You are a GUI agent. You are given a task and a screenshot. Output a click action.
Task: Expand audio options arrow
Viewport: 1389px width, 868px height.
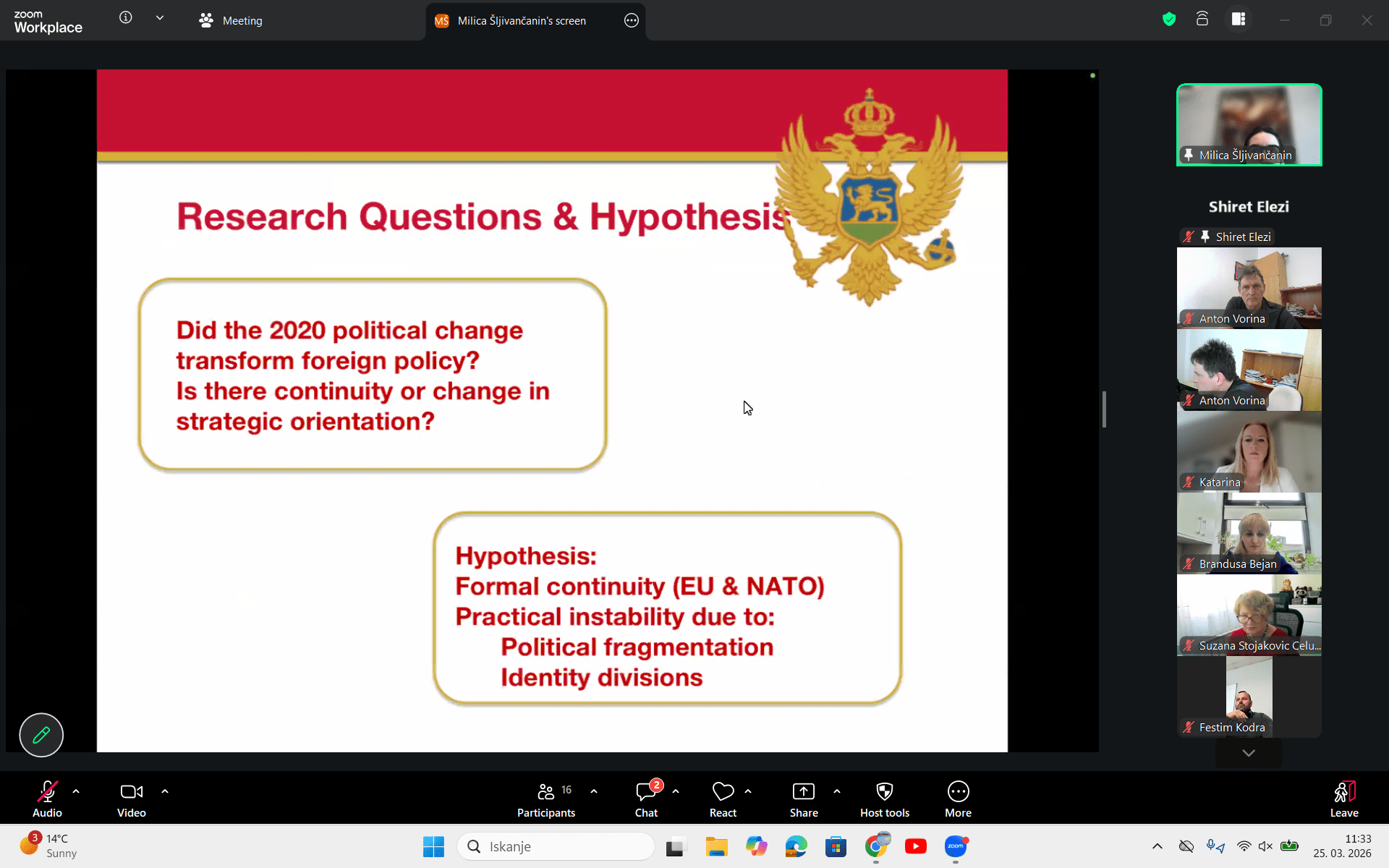coord(76,791)
